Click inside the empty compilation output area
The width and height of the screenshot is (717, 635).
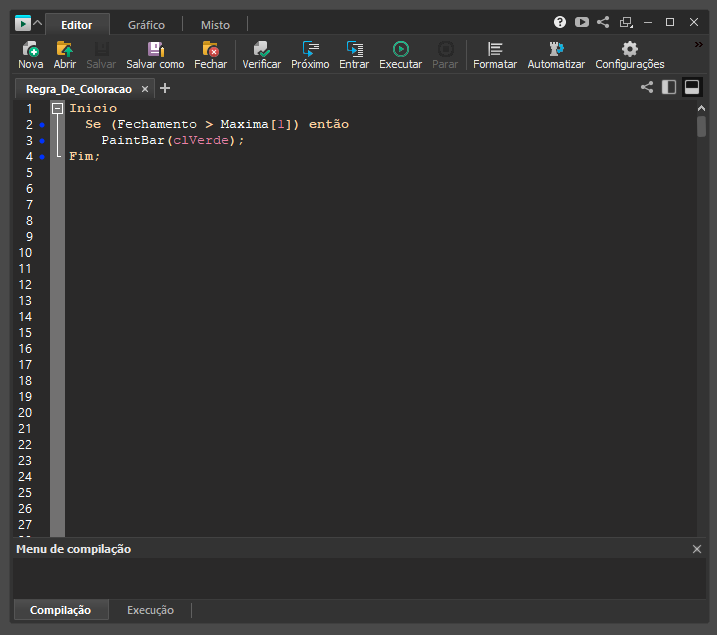(x=359, y=578)
